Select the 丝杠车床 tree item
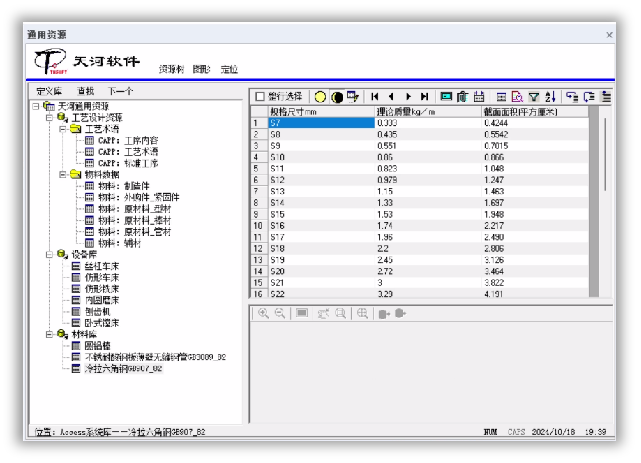Image resolution: width=641 pixels, height=463 pixels. (x=102, y=266)
